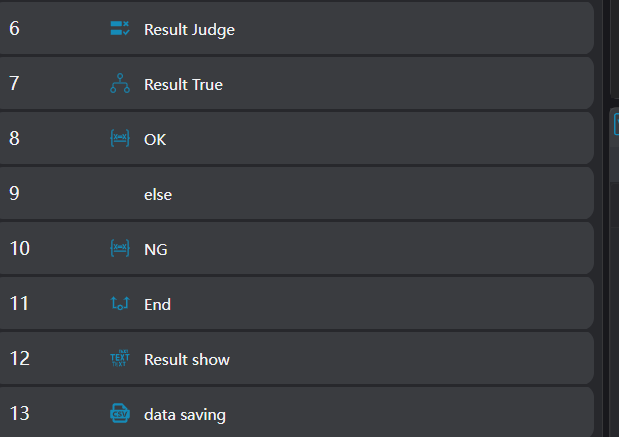Click the OK variable icon
Viewport: 619px width, 437px height.
(x=120, y=139)
